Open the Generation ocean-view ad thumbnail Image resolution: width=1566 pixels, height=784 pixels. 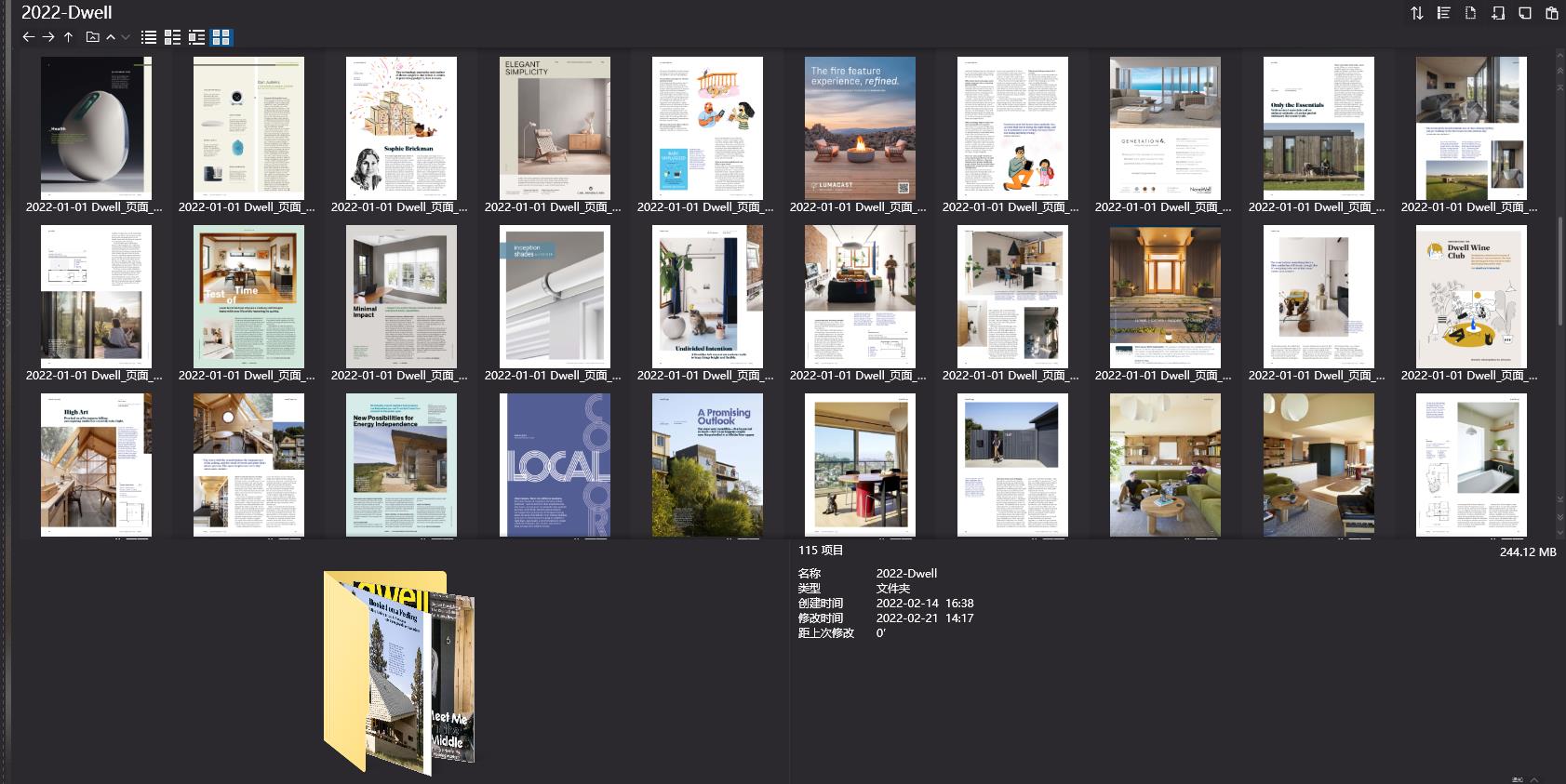1165,127
